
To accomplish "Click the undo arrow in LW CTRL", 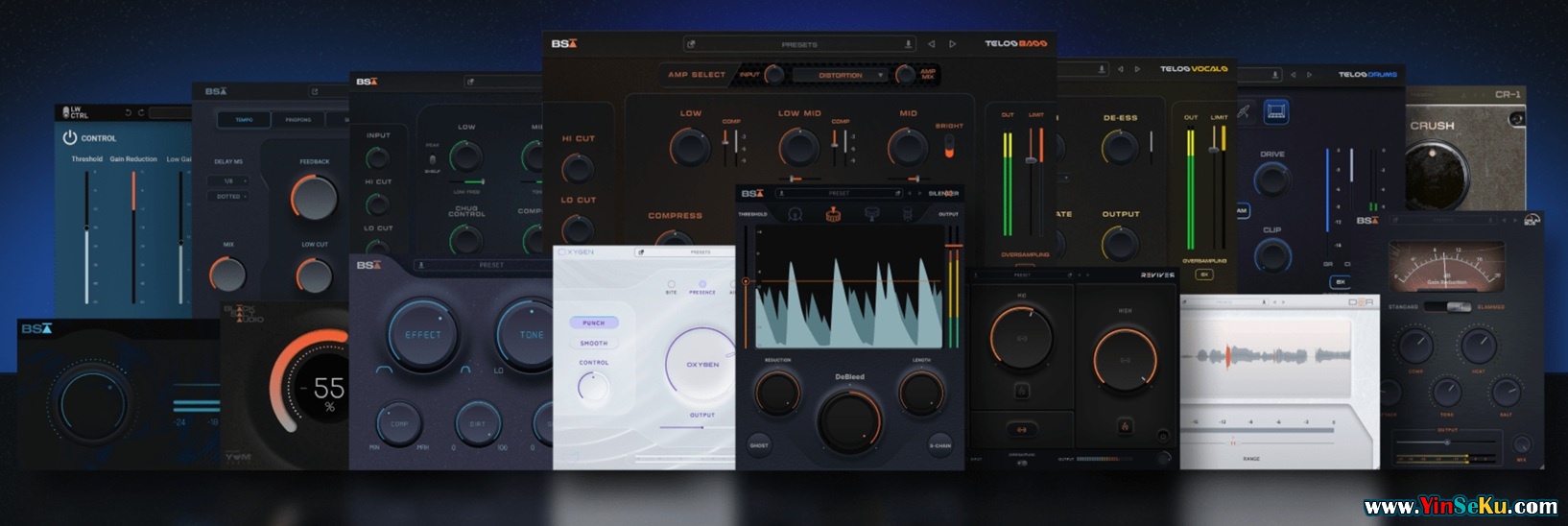I will click(x=129, y=113).
